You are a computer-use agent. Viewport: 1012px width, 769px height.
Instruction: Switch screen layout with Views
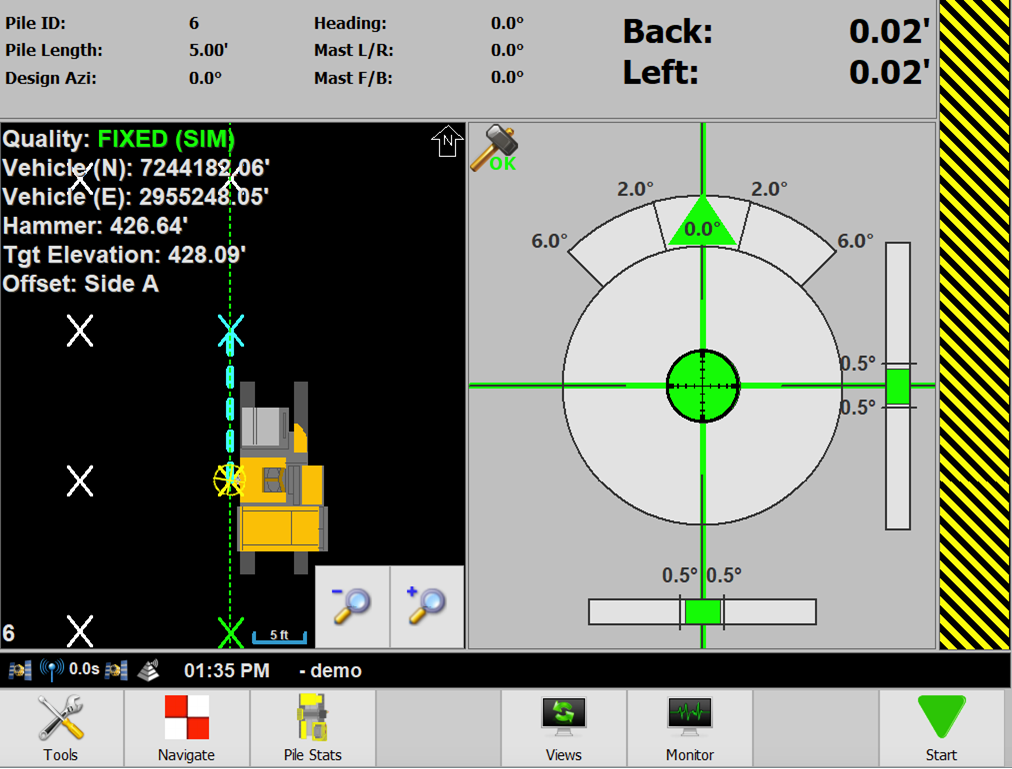(x=564, y=727)
